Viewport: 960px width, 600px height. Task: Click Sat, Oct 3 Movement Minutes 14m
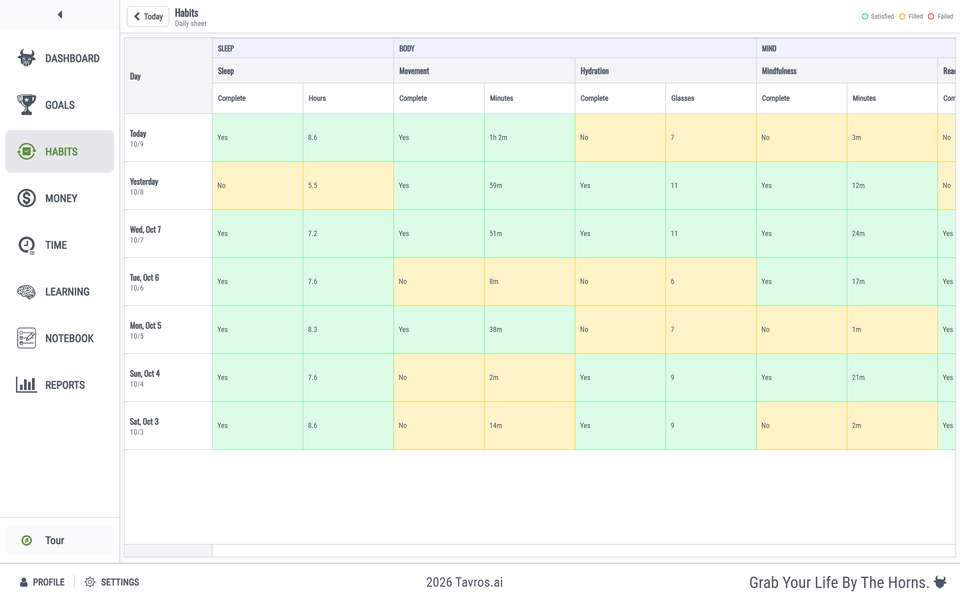click(530, 426)
